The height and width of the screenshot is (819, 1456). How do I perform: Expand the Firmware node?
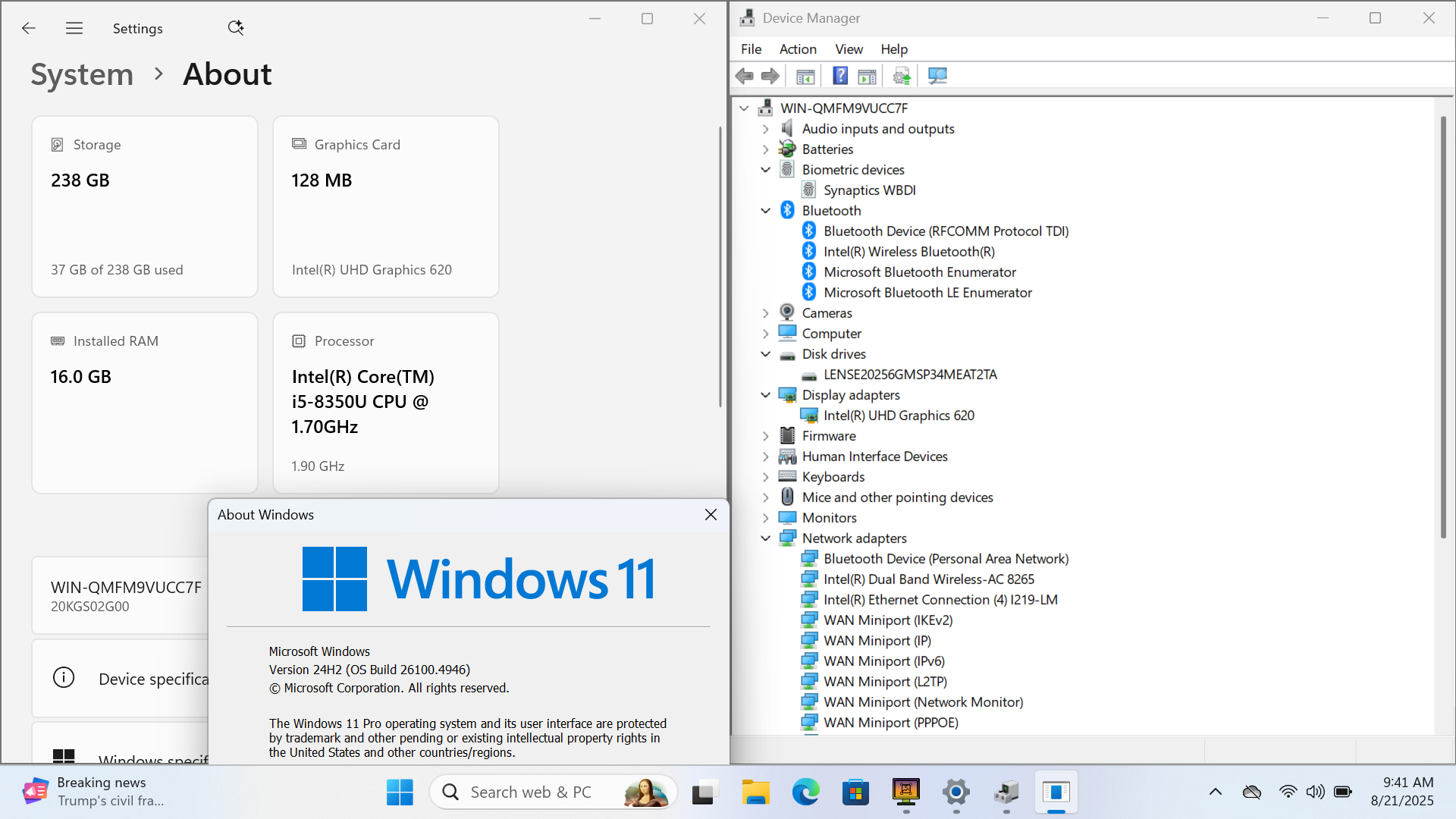(x=766, y=436)
